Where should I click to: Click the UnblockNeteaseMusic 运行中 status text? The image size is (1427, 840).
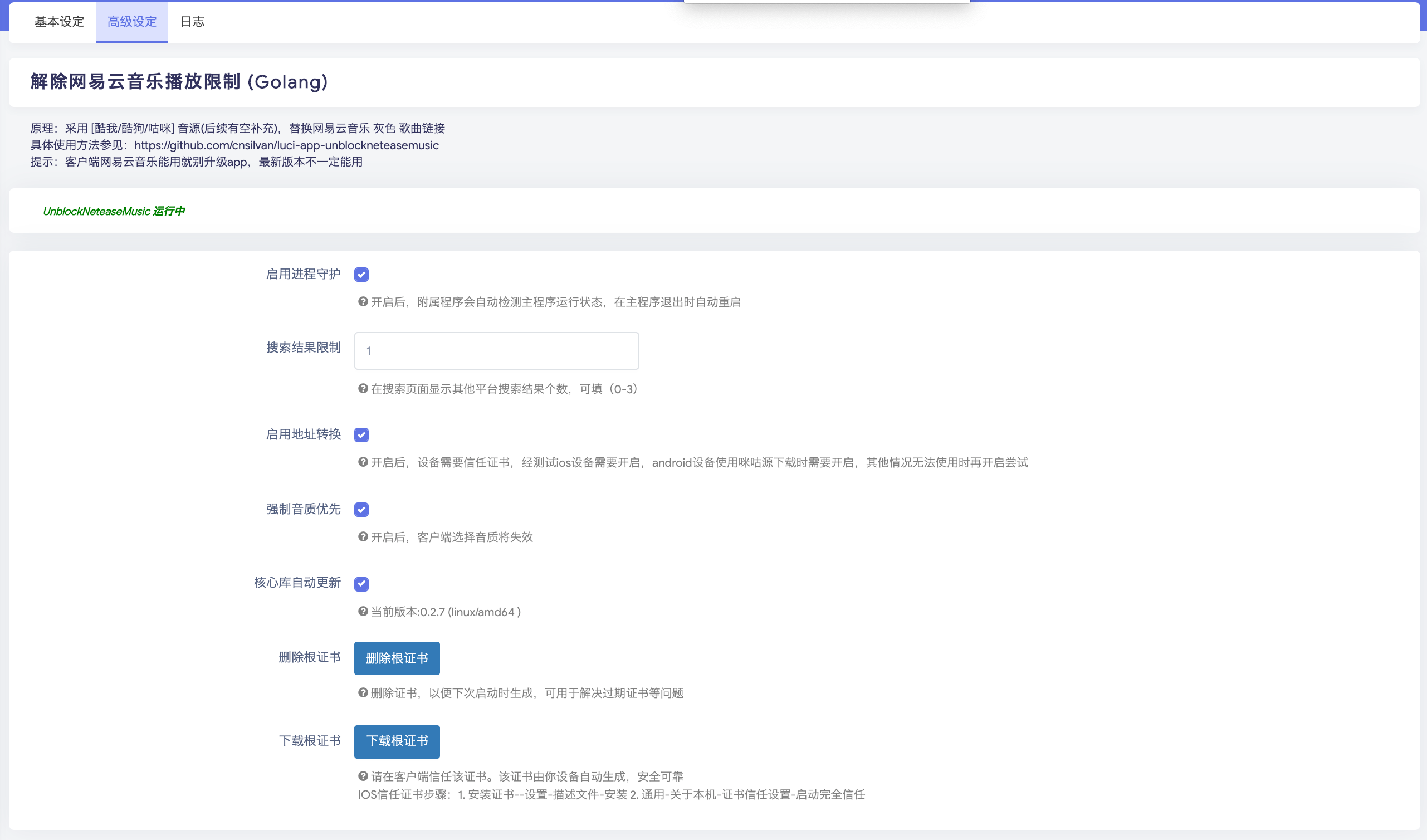click(x=114, y=211)
